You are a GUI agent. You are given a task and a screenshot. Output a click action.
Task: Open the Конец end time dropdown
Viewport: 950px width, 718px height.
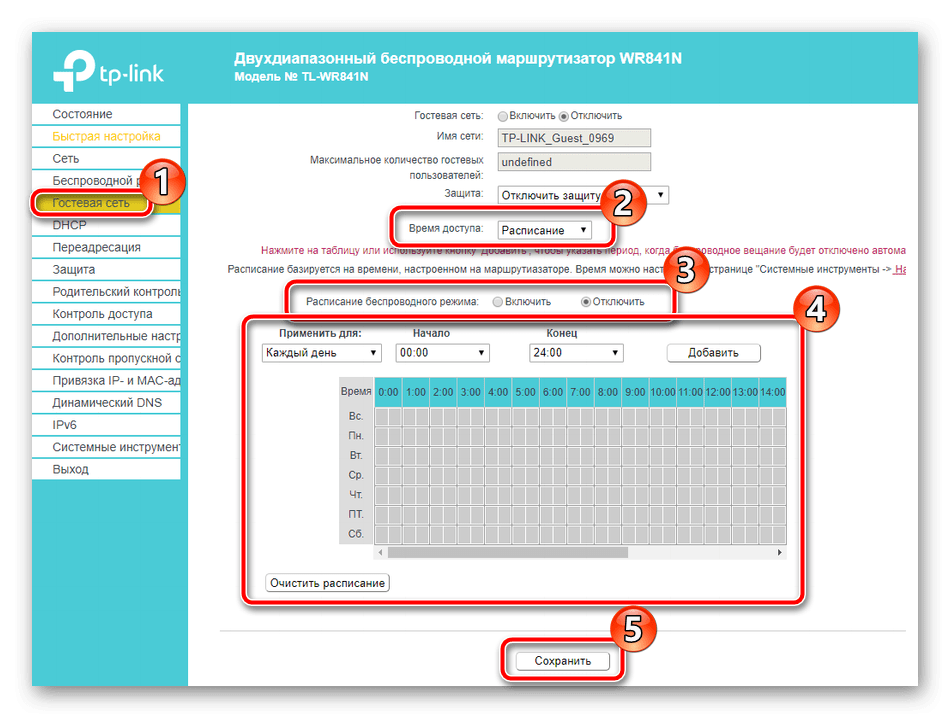pyautogui.click(x=575, y=353)
